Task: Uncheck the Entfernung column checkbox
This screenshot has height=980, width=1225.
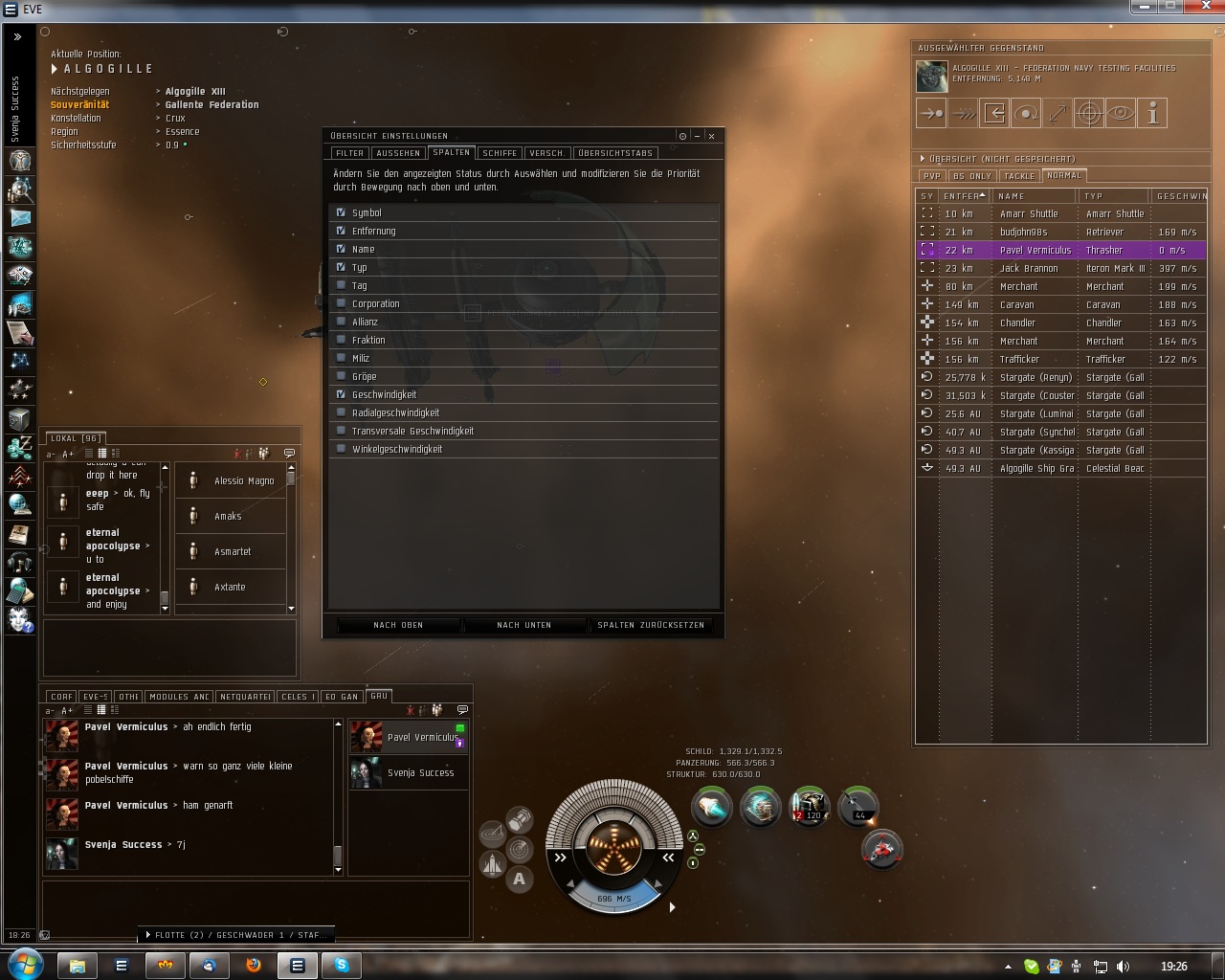Action: [341, 231]
